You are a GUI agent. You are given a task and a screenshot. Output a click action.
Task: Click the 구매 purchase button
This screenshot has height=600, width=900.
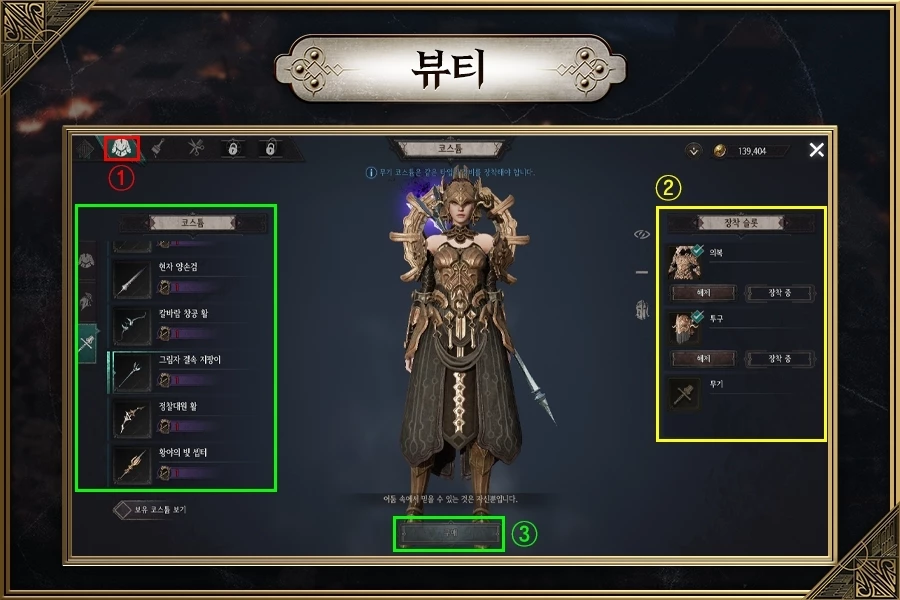pyautogui.click(x=449, y=534)
